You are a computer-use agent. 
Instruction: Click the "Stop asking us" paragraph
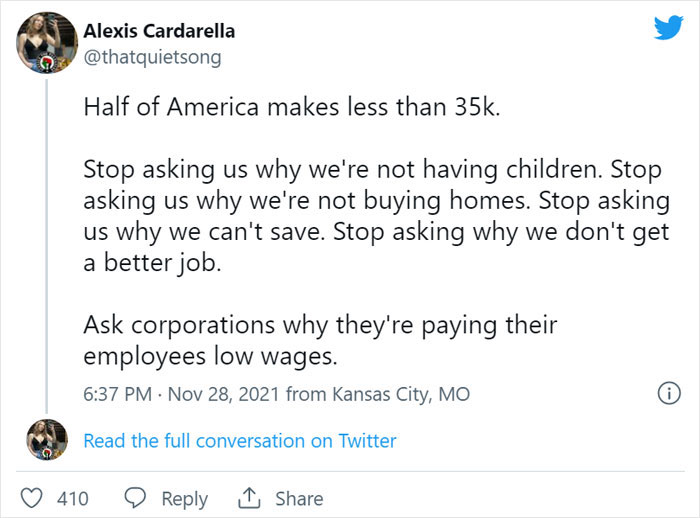tap(377, 216)
